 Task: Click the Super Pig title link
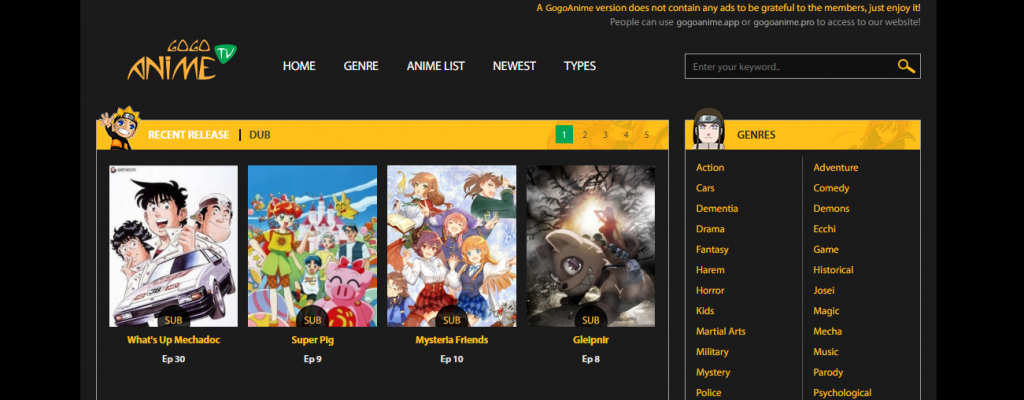[312, 340]
